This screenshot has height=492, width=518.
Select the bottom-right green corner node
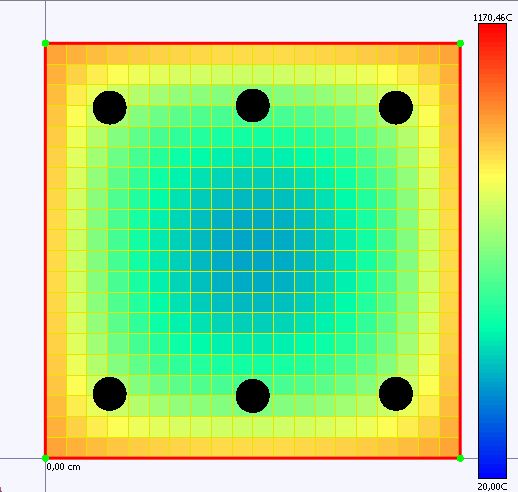[460, 458]
